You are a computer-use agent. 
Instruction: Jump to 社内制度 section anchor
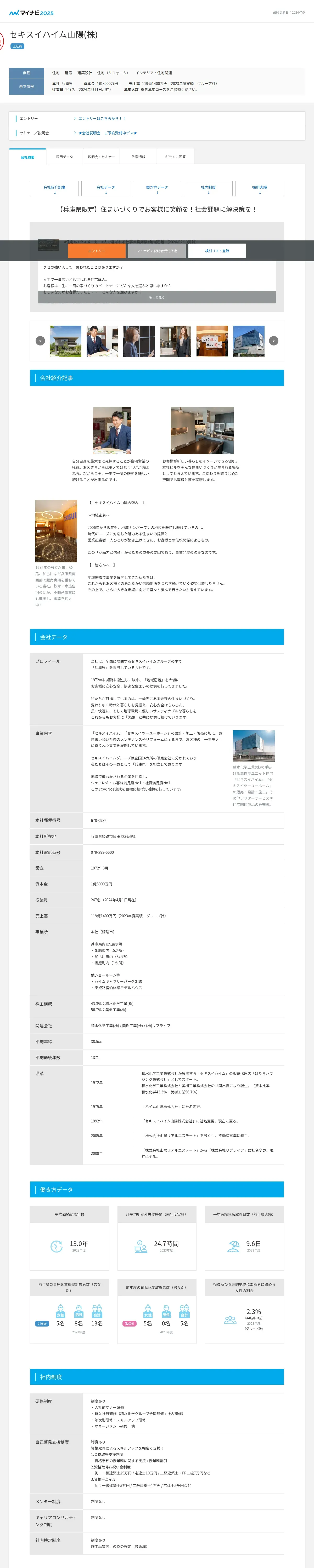(208, 188)
